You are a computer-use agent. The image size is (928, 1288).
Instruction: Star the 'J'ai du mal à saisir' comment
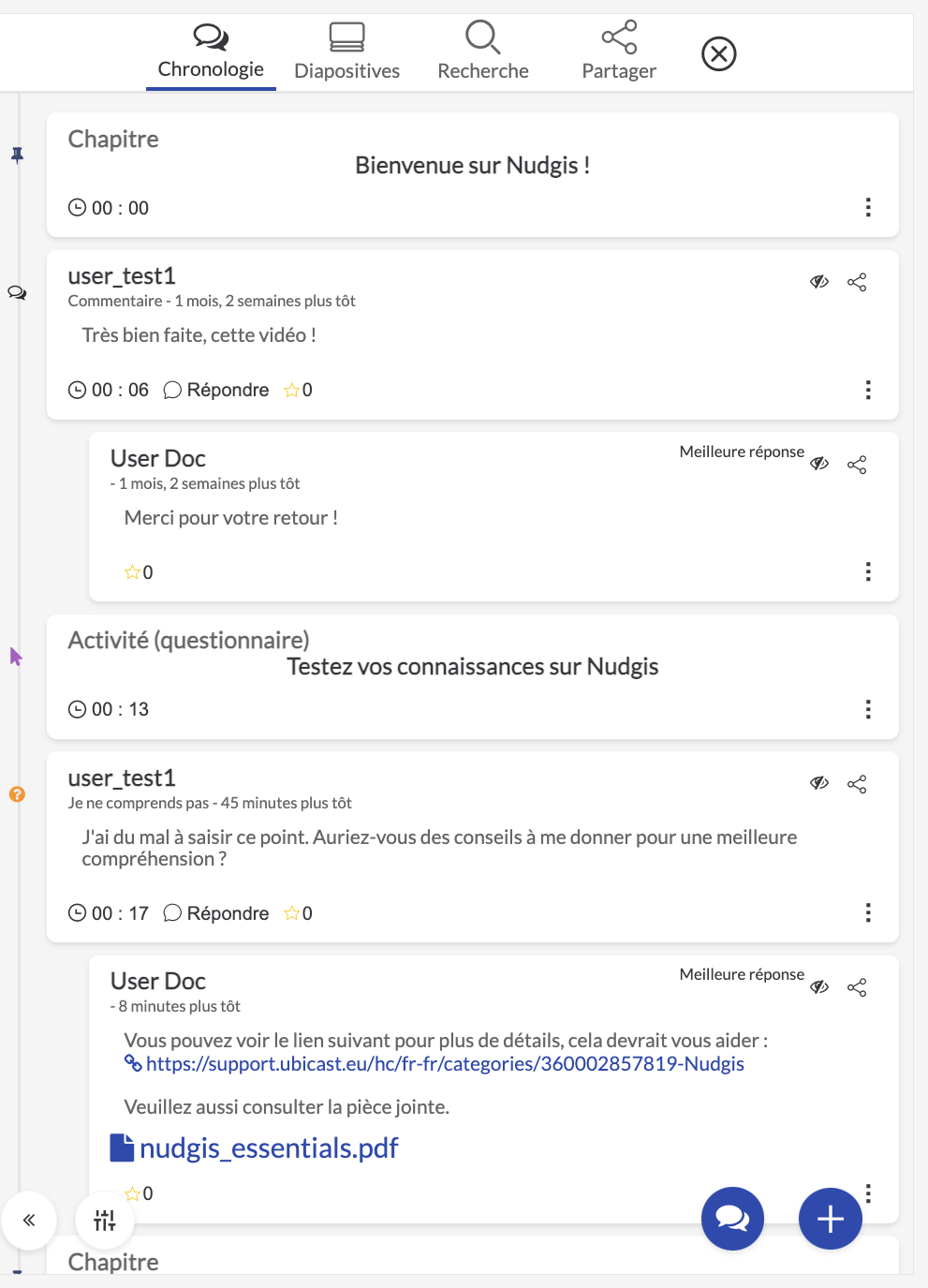point(292,913)
